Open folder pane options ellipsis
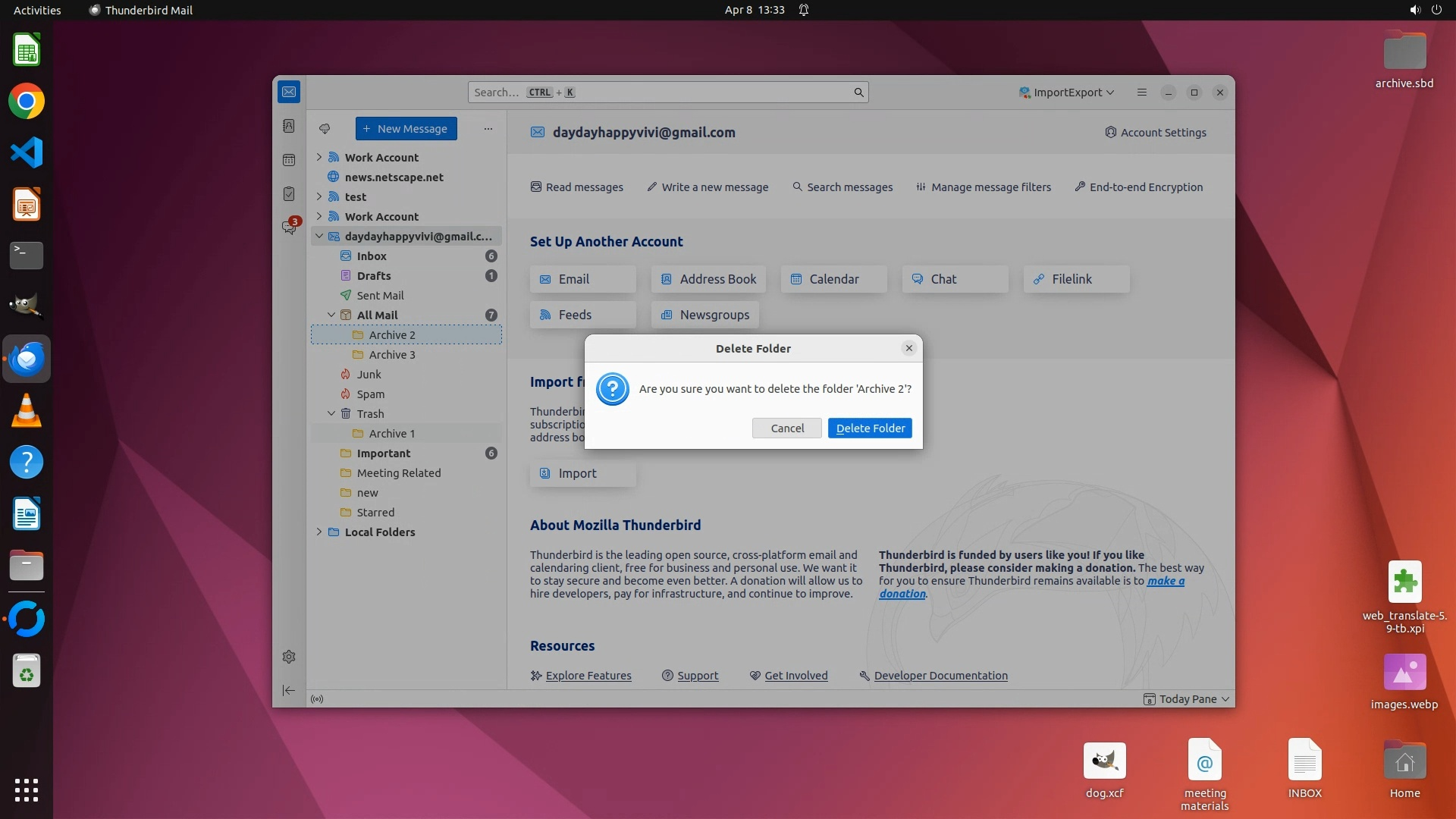1456x819 pixels. pyautogui.click(x=488, y=129)
